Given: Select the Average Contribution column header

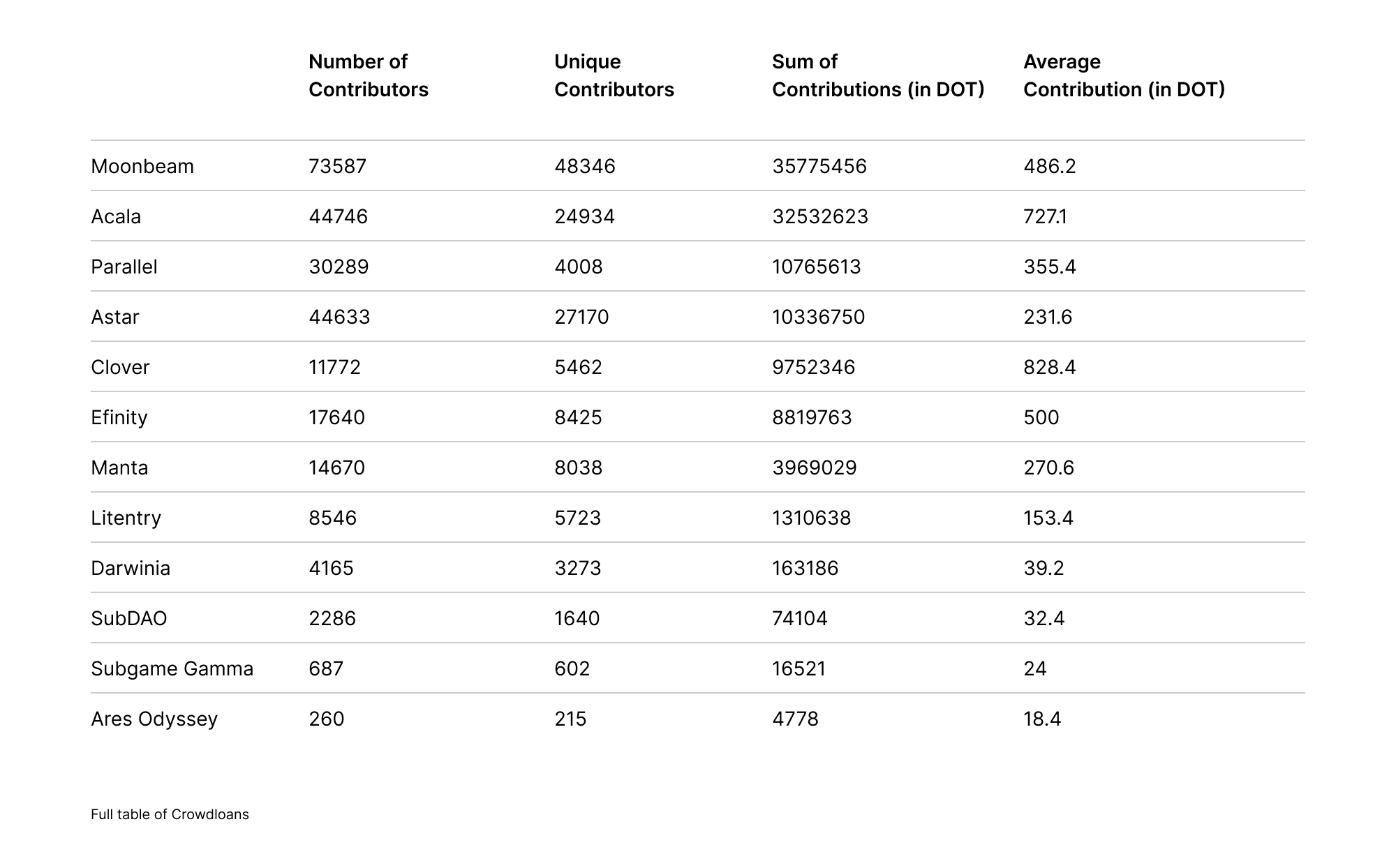Looking at the screenshot, I should (1123, 75).
